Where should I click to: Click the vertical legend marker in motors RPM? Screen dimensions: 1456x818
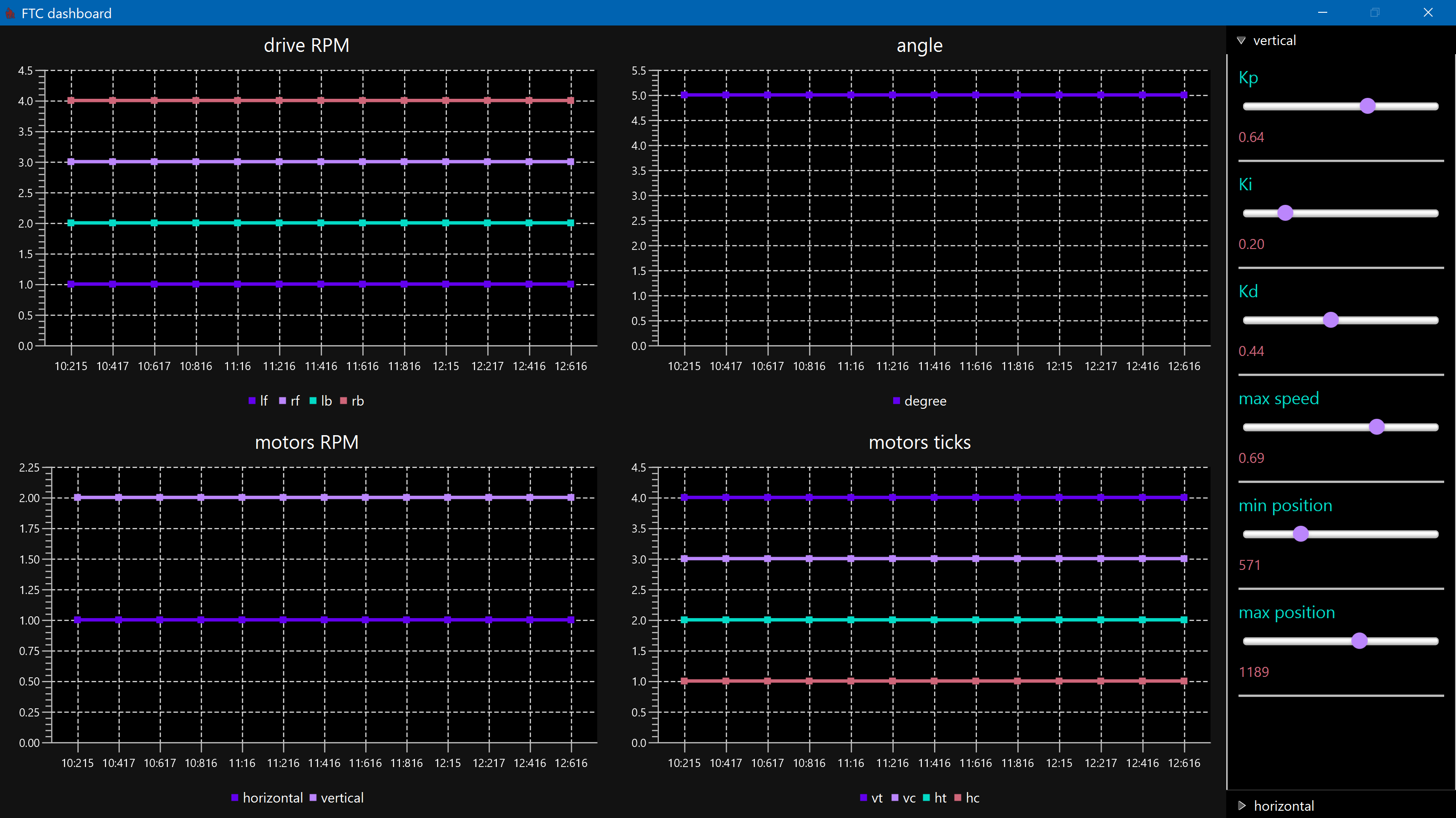[313, 798]
